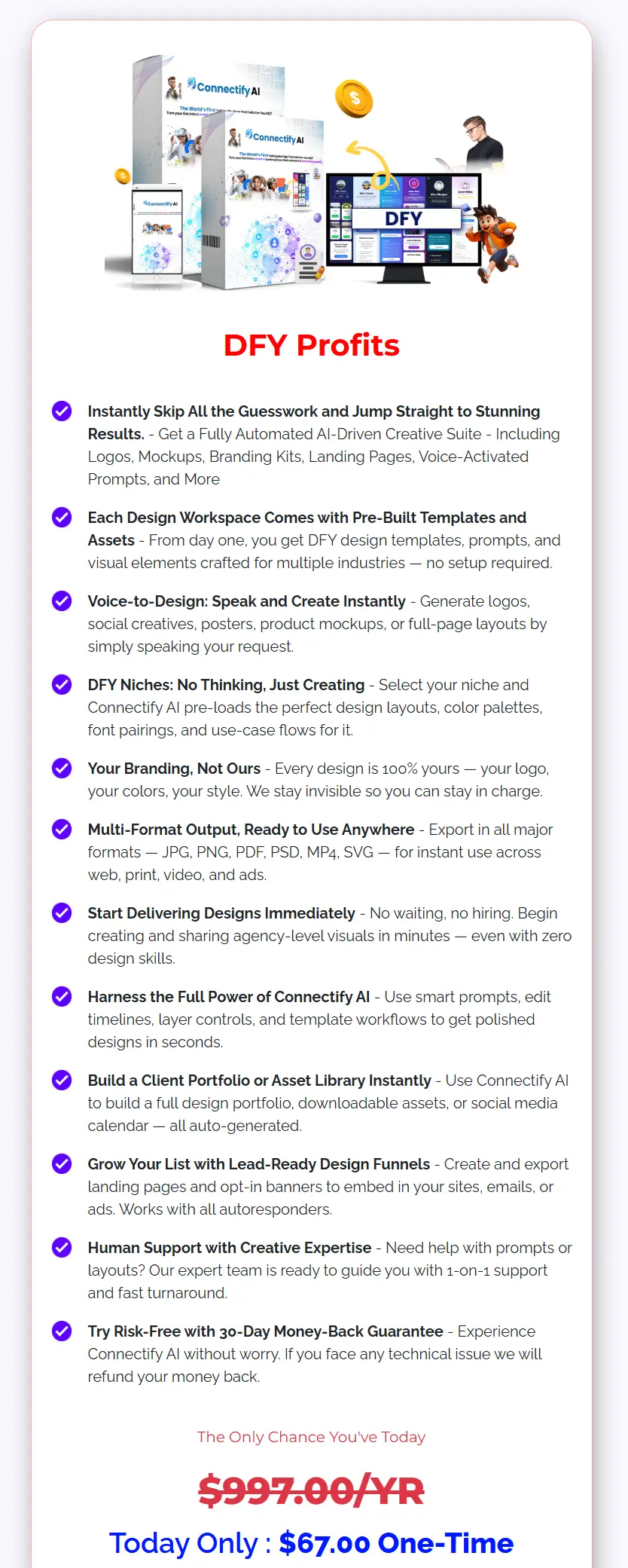Click the checkmark beside Instantly Skip All the Guesswork

62,411
